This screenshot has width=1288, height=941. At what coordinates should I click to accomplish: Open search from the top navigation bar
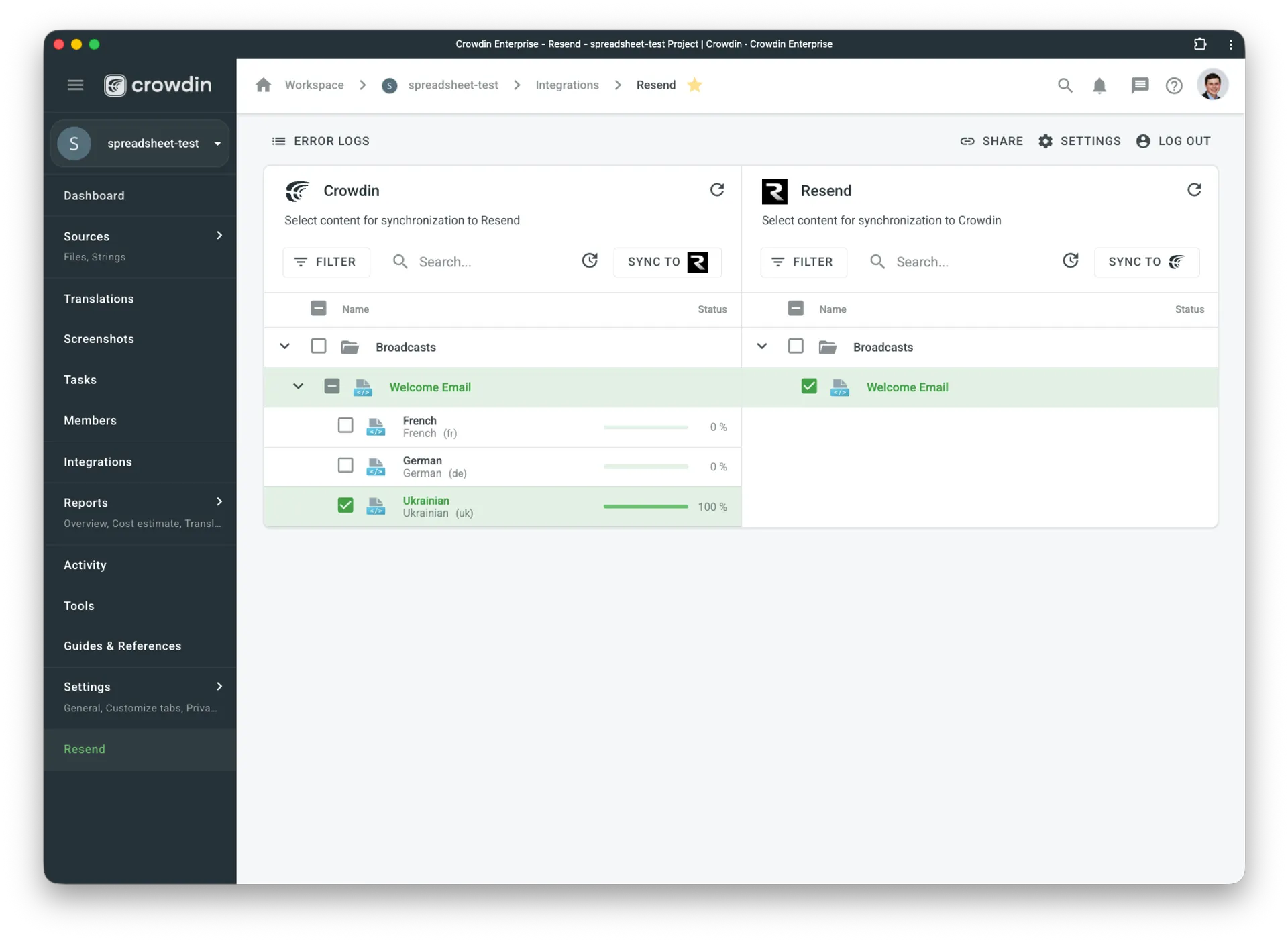[1066, 85]
